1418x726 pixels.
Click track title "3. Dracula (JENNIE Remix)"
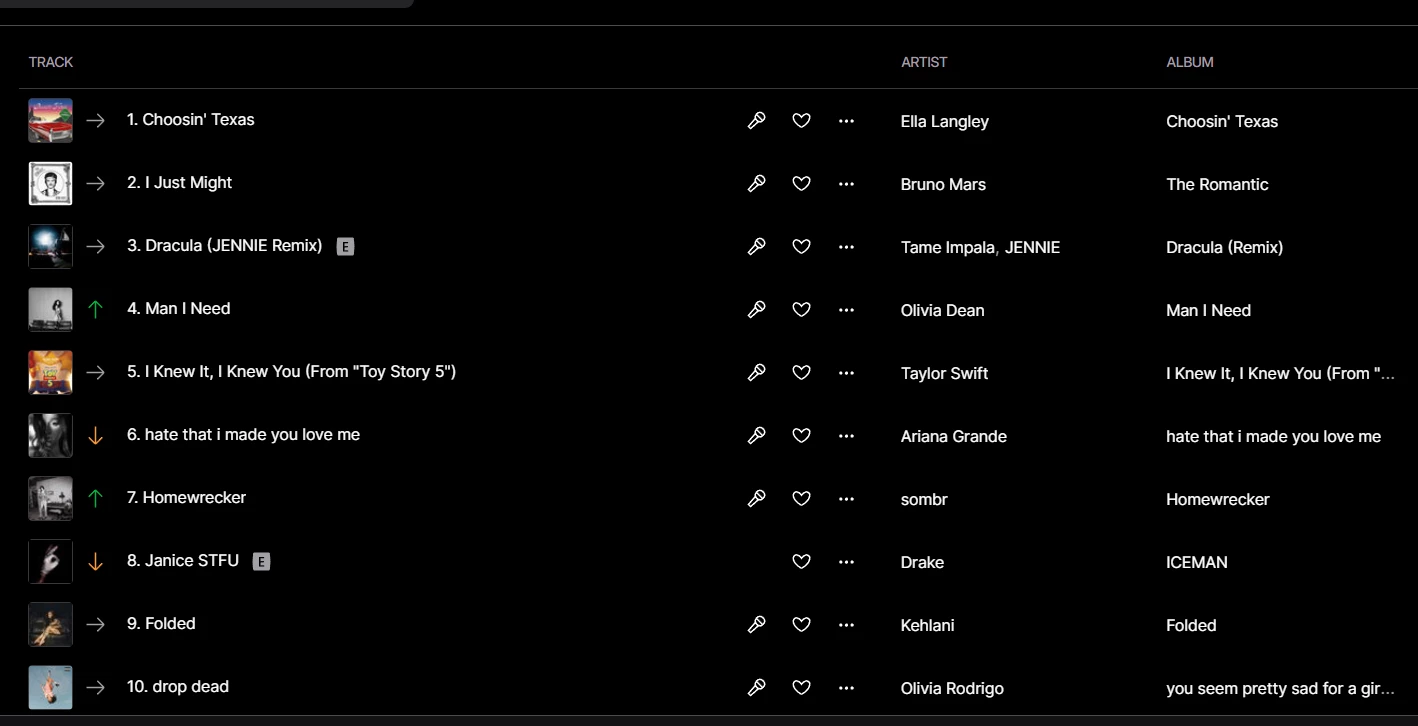225,246
